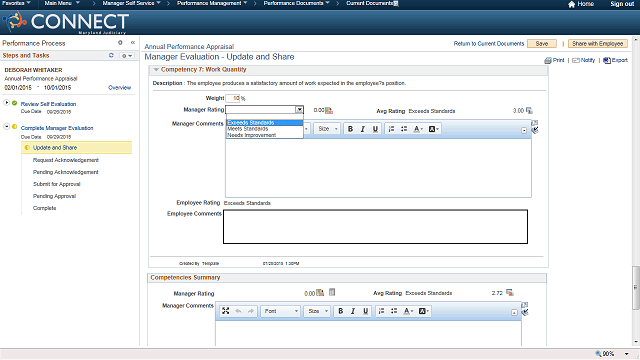
Task: Open Manager Self Service breadcrumb menu
Action: (x=131, y=3)
